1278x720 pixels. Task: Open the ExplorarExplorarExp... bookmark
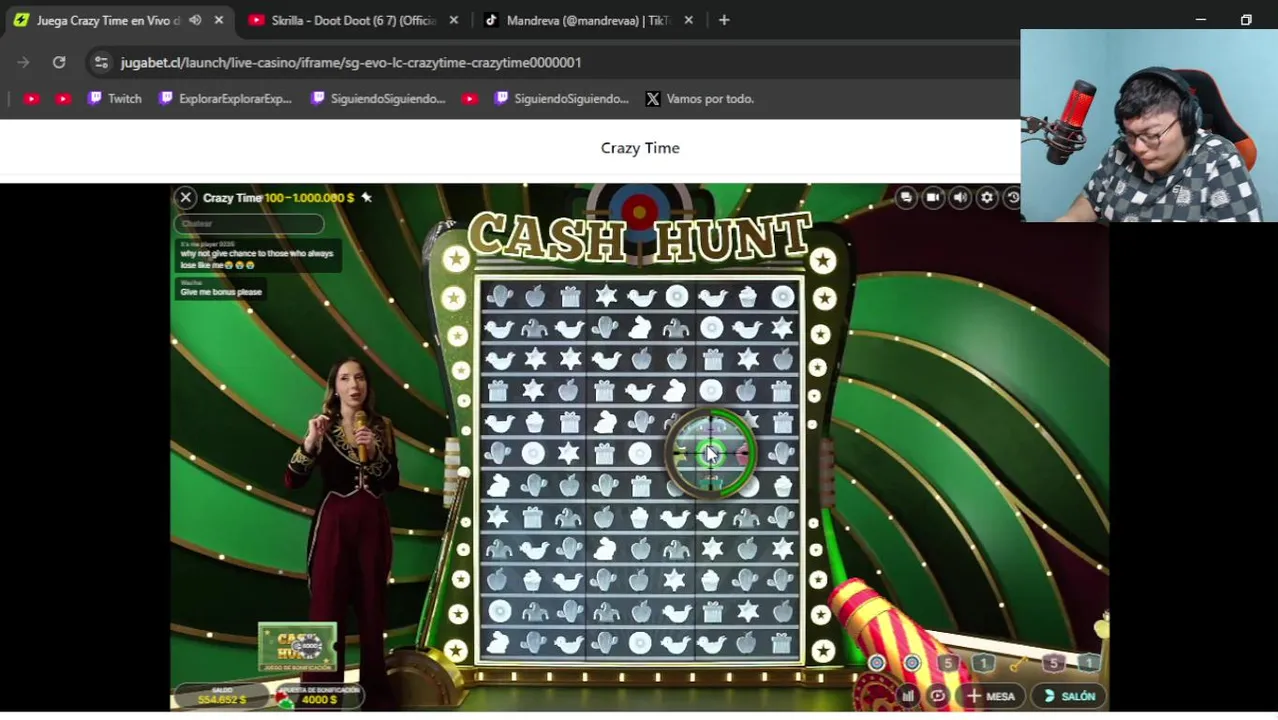click(225, 99)
